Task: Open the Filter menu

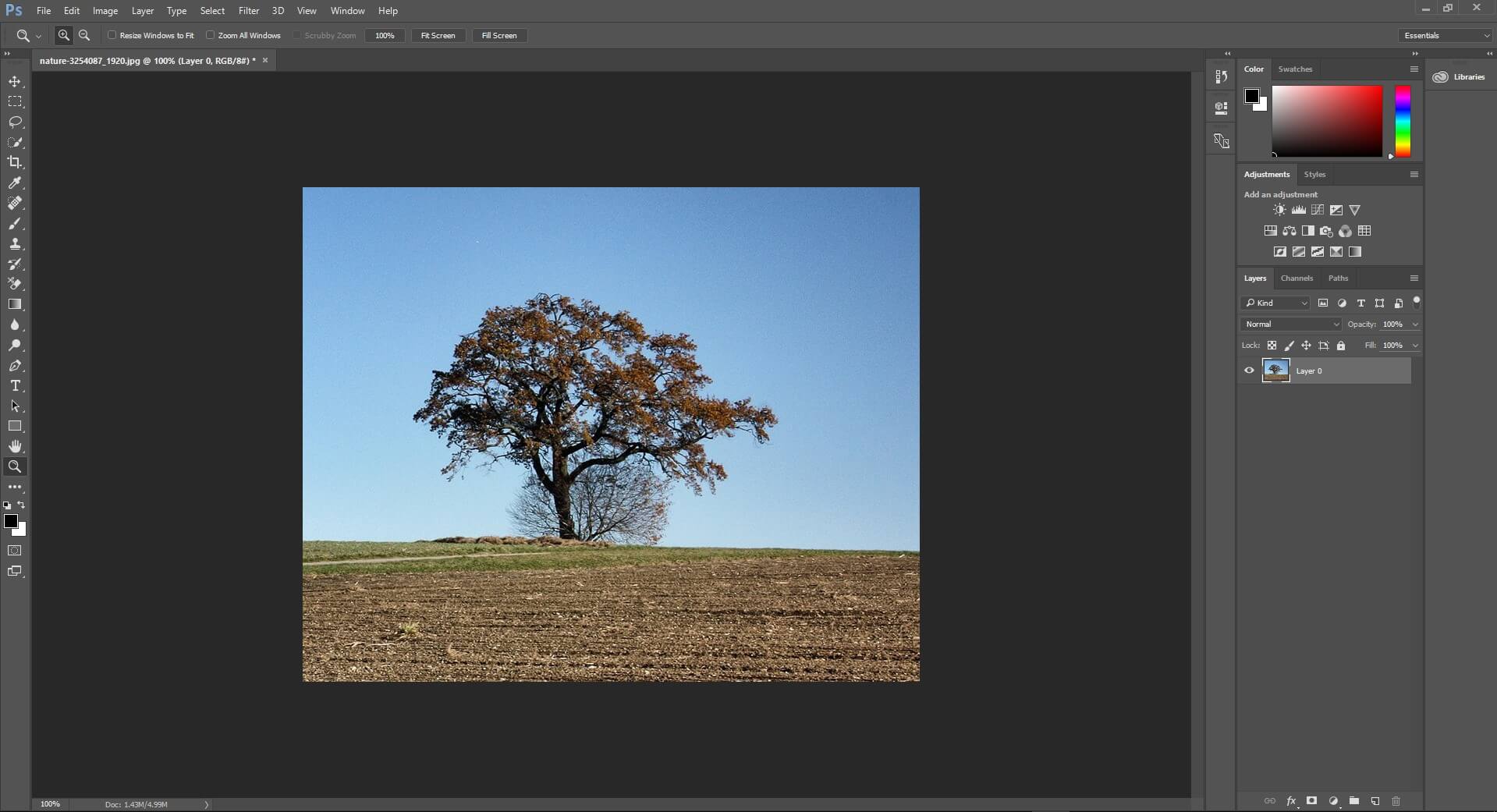Action: [x=248, y=10]
